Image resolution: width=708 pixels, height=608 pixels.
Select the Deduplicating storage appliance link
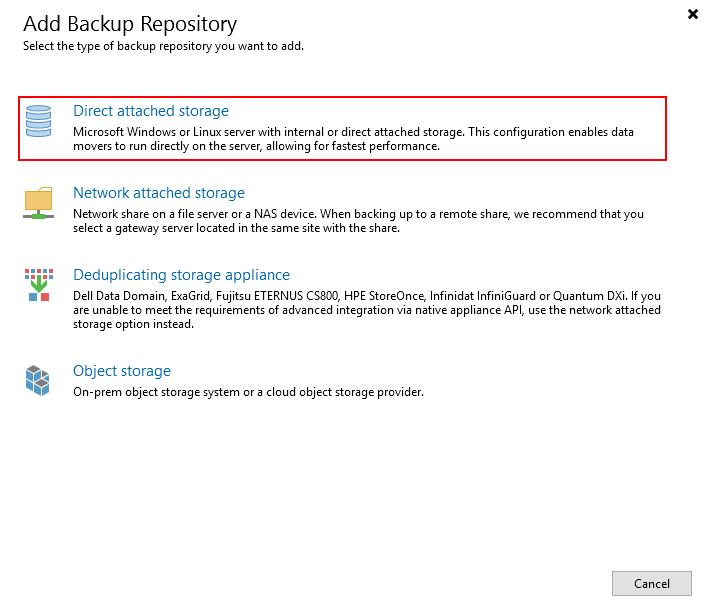tap(182, 275)
